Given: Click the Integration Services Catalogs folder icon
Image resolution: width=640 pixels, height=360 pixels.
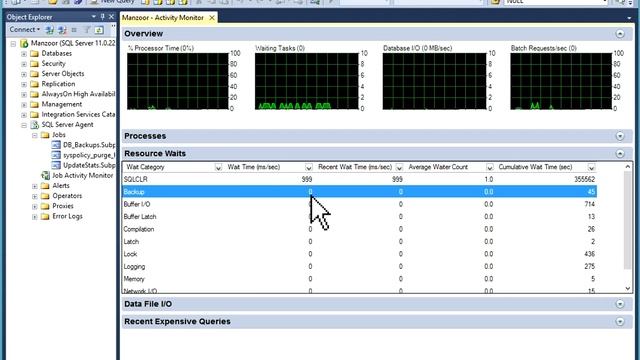Looking at the screenshot, I should click(35, 115).
